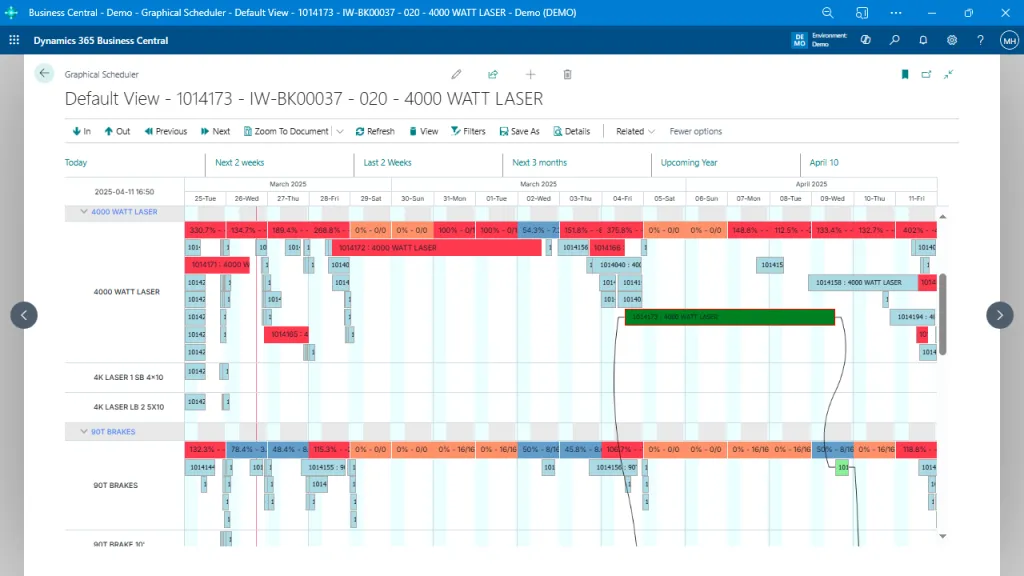Open the Details panel
The image size is (1024, 576).
pos(572,131)
